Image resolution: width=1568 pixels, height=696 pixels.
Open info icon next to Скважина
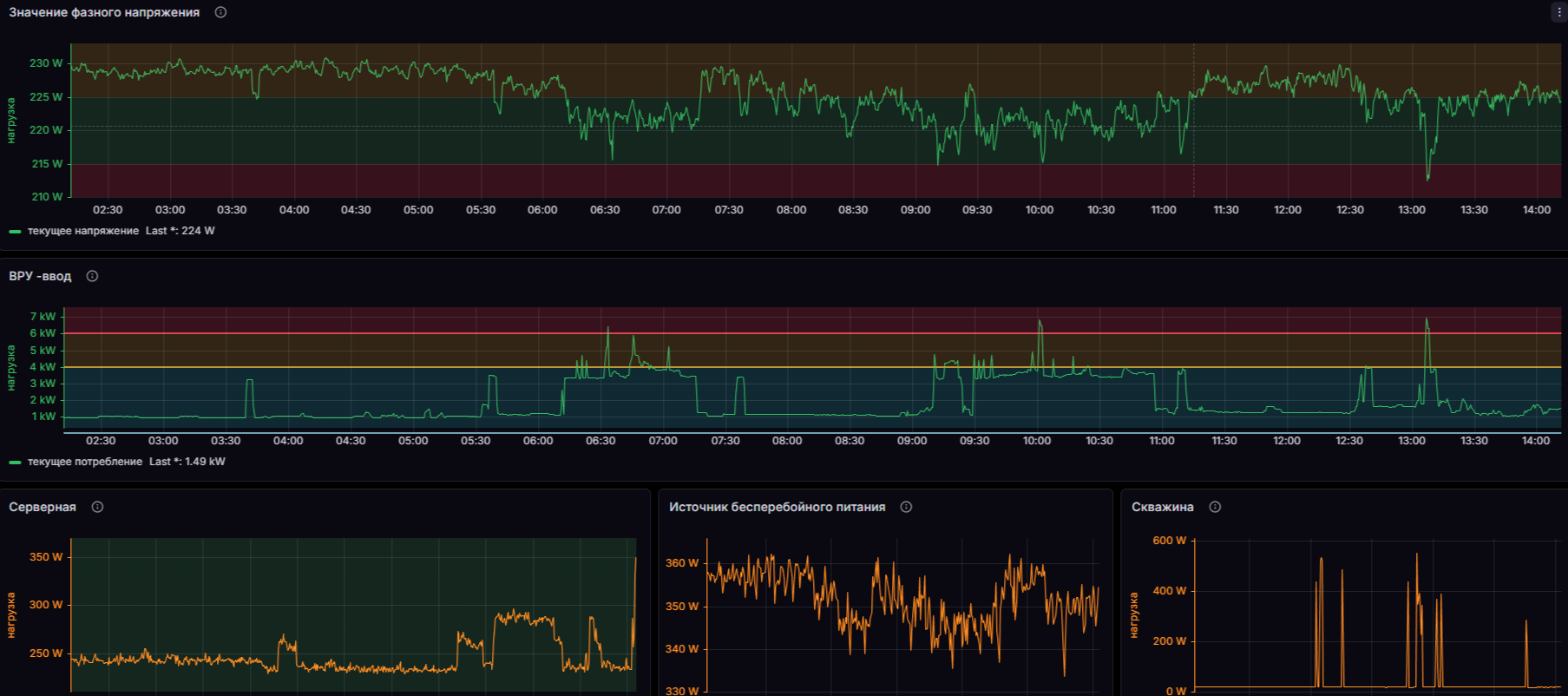tap(1215, 507)
